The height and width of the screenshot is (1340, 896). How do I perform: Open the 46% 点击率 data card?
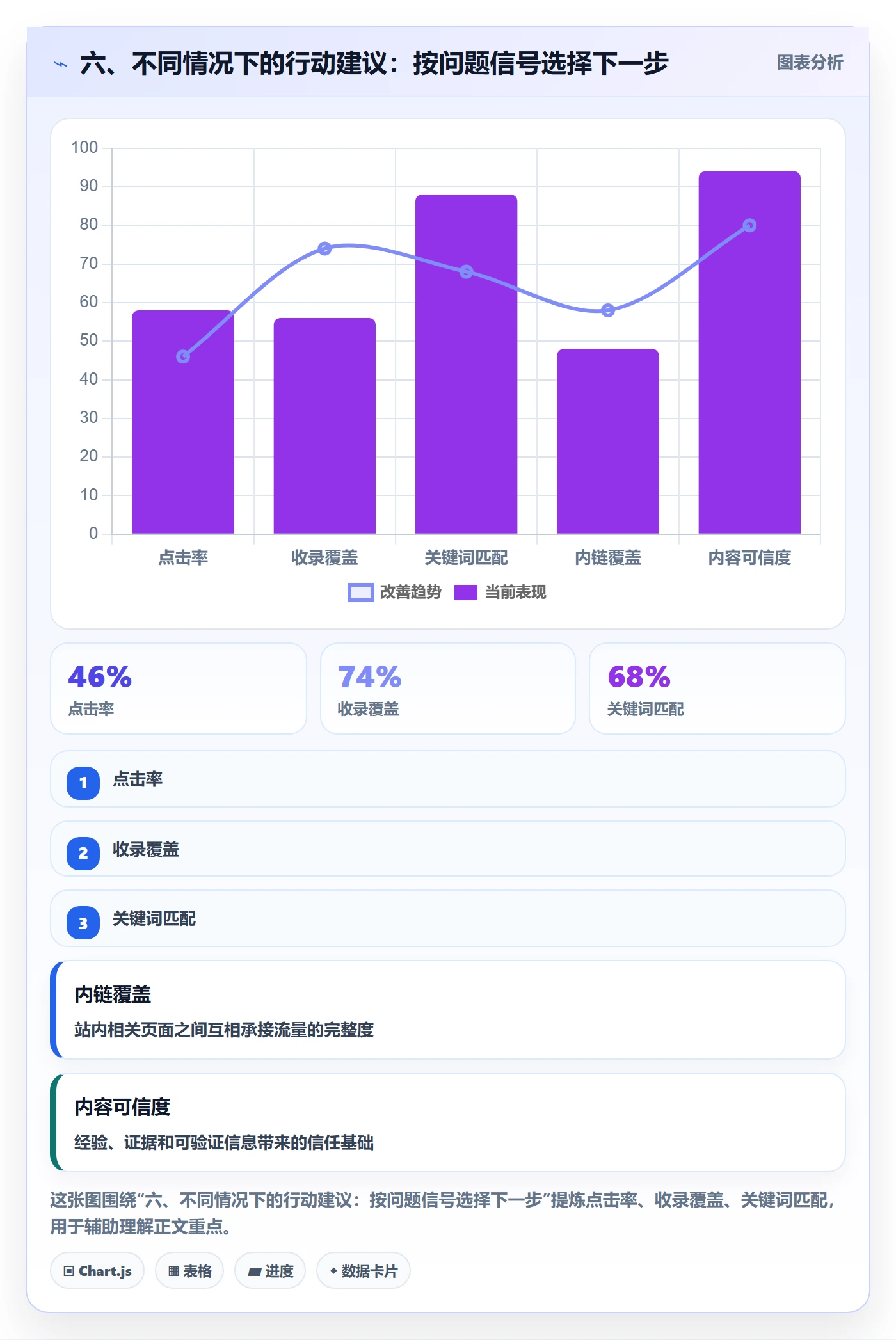tap(179, 689)
